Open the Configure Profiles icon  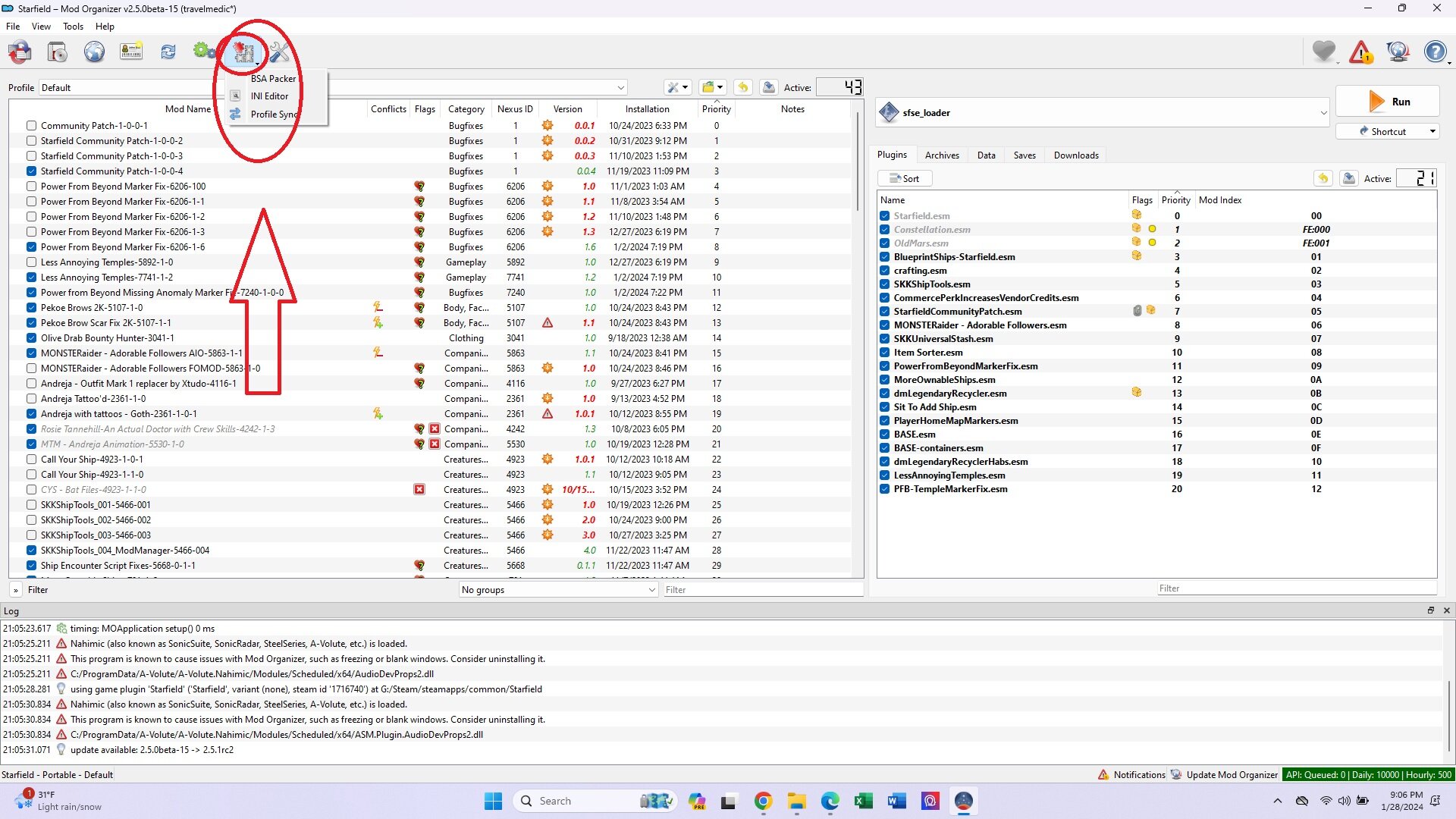point(131,52)
